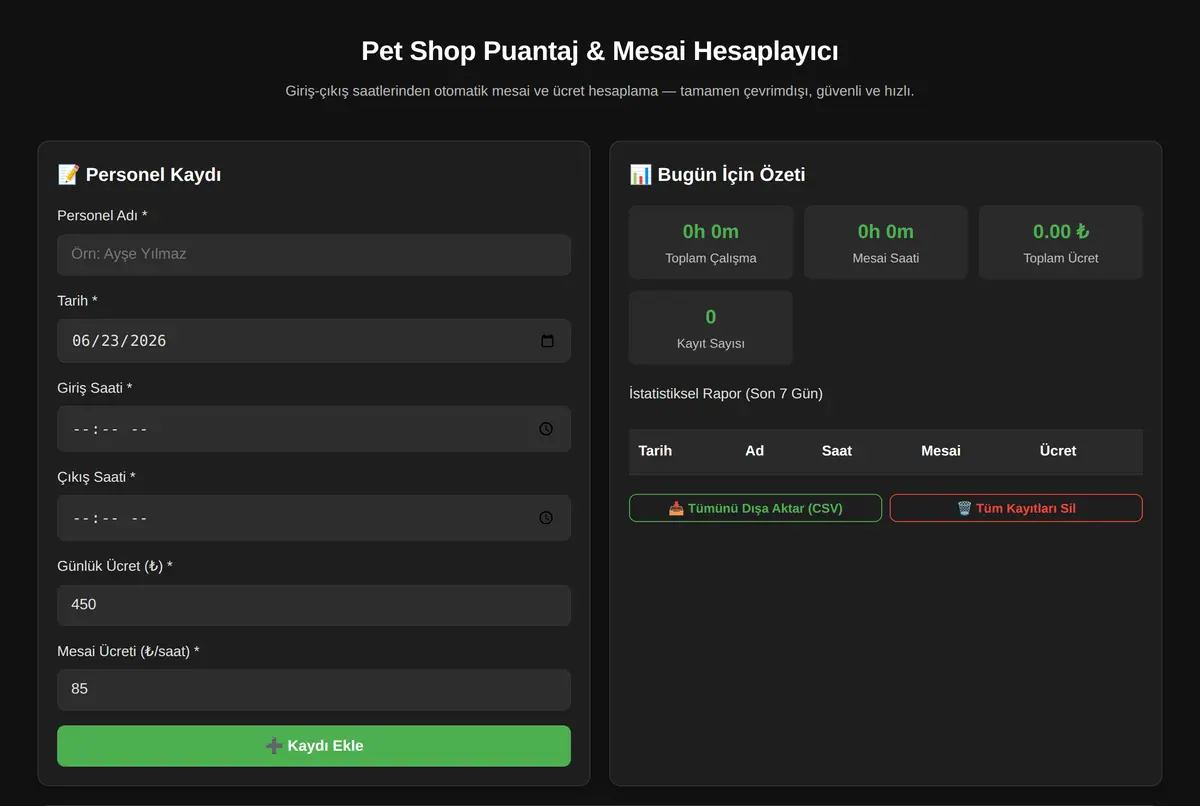Click the Bugün İçin Özeti heading
Screen dimensions: 1200x806
point(717,175)
